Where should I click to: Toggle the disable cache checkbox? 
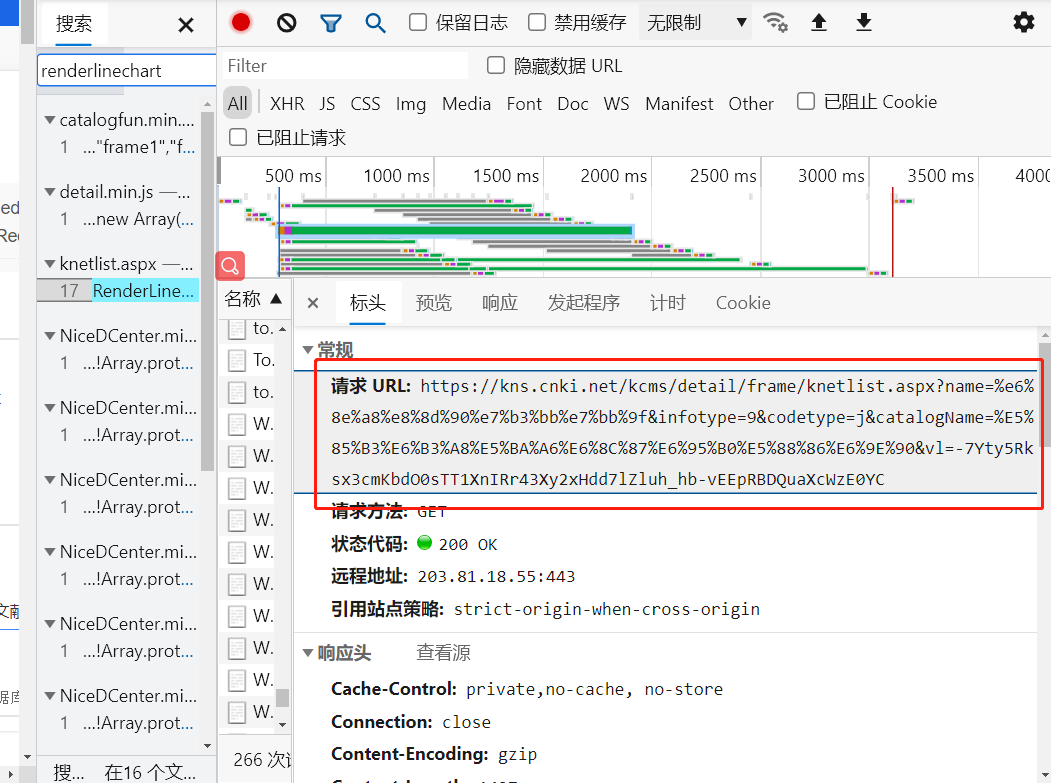click(x=537, y=23)
